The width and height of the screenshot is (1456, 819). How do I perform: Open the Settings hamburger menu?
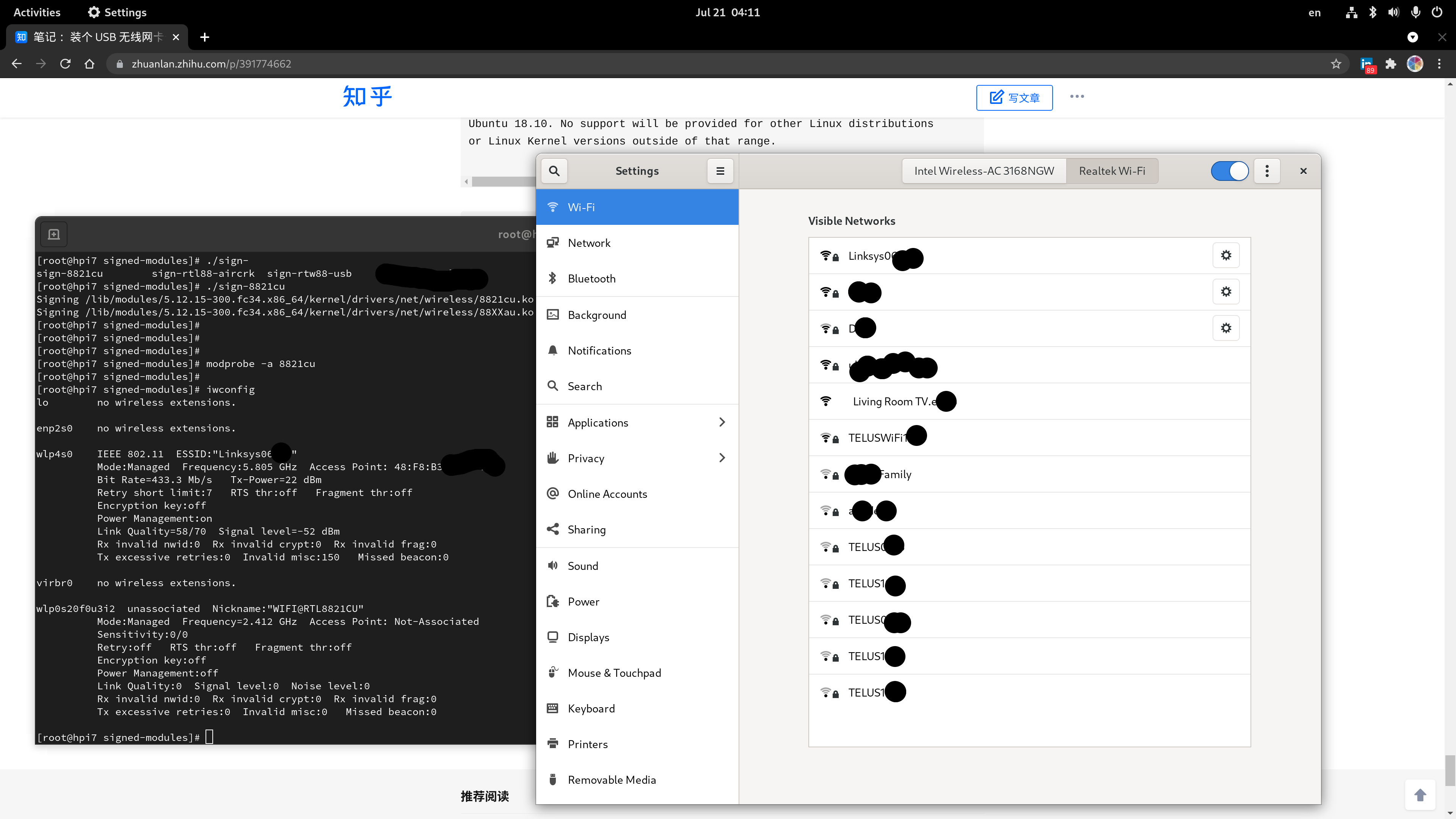(x=720, y=171)
